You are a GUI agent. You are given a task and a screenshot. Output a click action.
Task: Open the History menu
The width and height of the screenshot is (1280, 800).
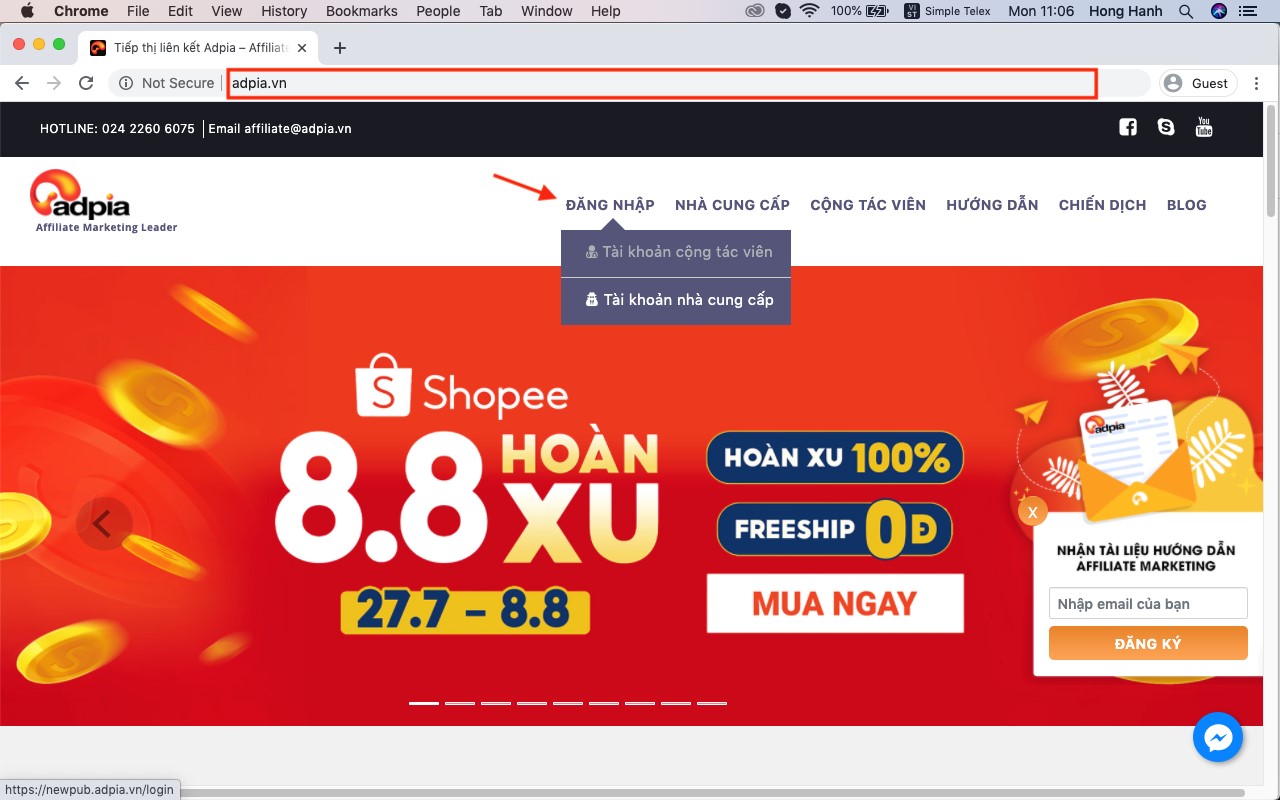[284, 11]
